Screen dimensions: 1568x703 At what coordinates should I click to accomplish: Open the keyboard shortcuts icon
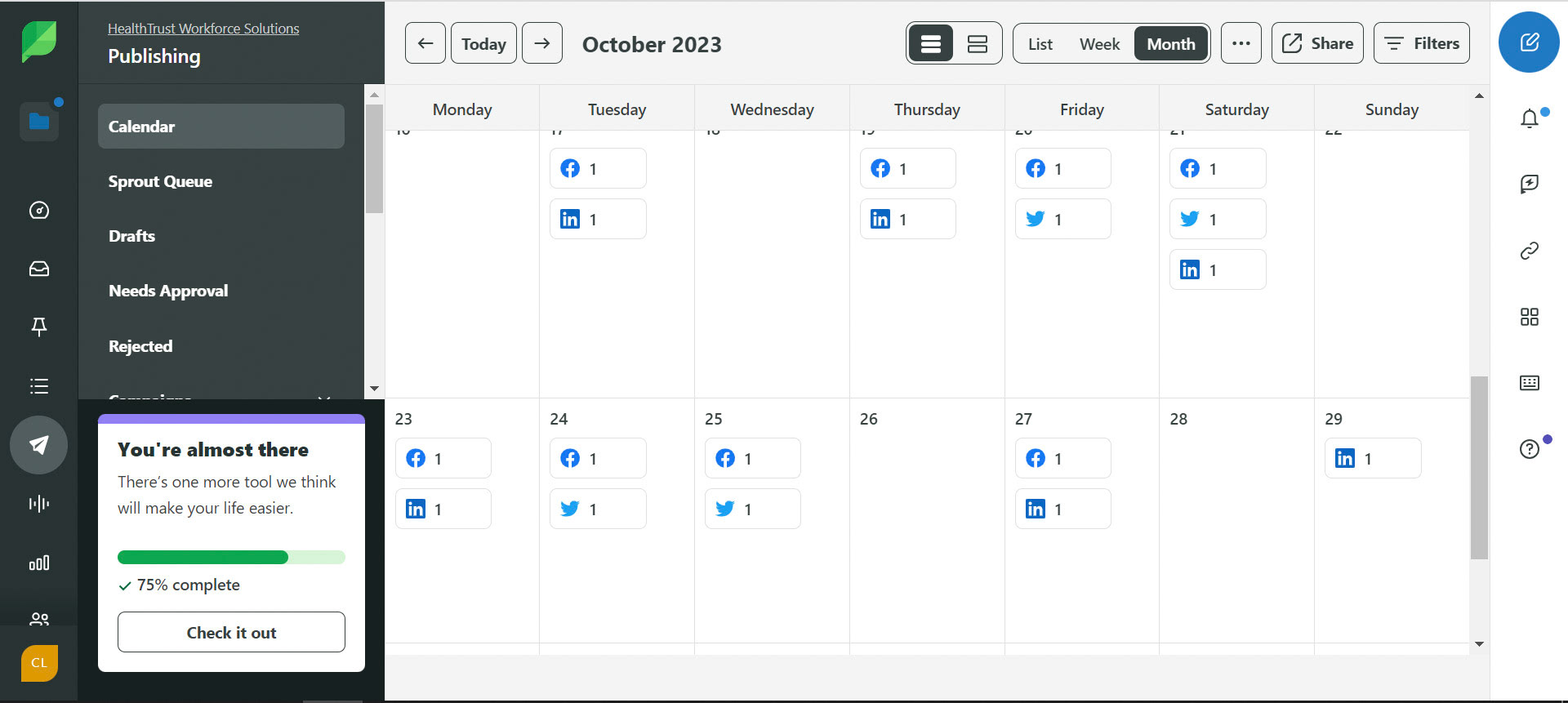(x=1530, y=383)
